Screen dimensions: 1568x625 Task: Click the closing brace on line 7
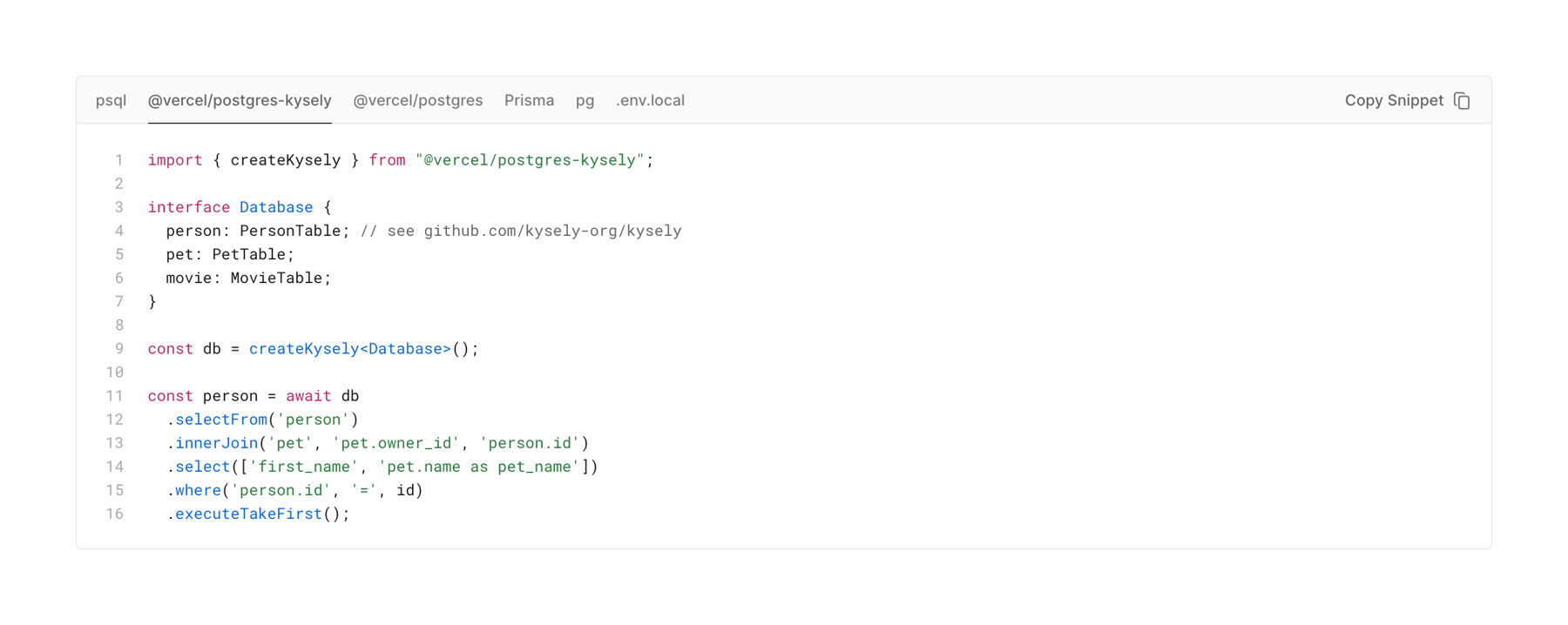point(152,301)
